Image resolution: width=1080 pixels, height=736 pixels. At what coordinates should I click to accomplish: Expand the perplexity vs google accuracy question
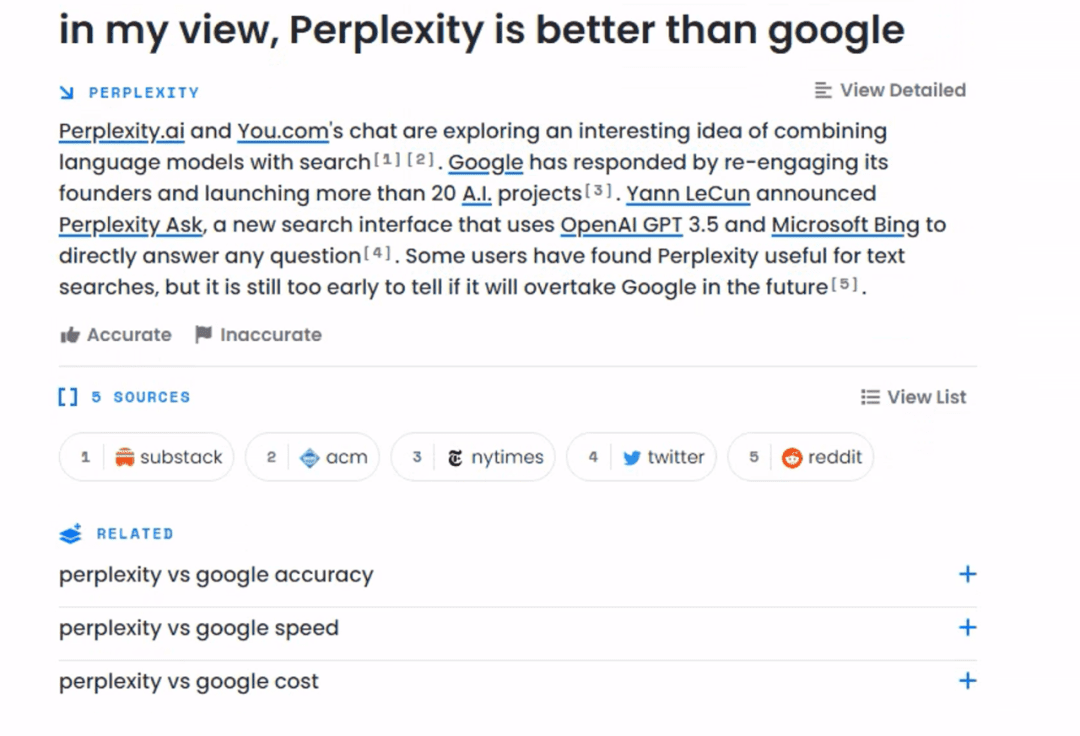pos(967,574)
